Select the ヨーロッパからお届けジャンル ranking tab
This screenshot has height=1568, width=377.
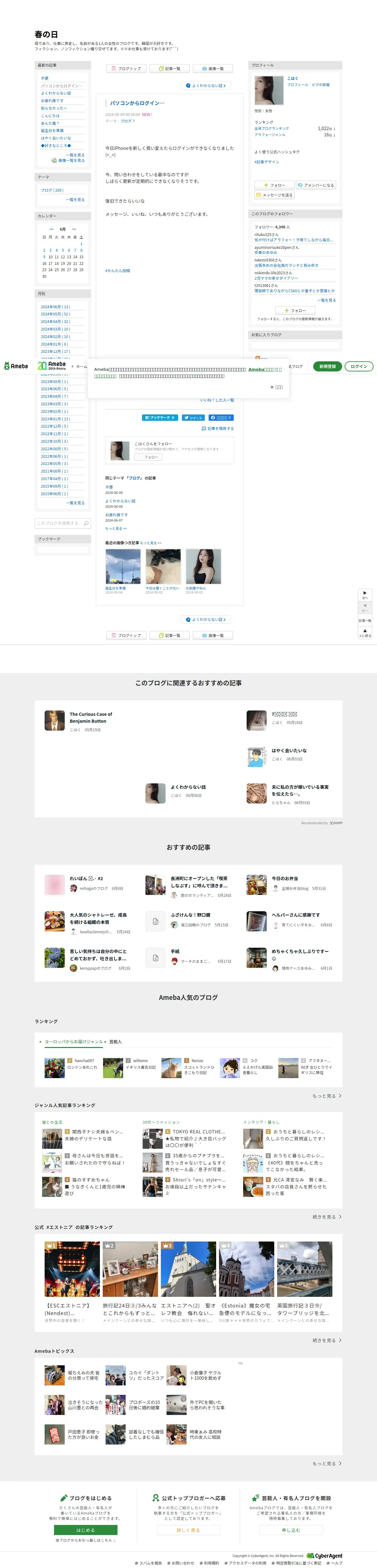point(74,1041)
